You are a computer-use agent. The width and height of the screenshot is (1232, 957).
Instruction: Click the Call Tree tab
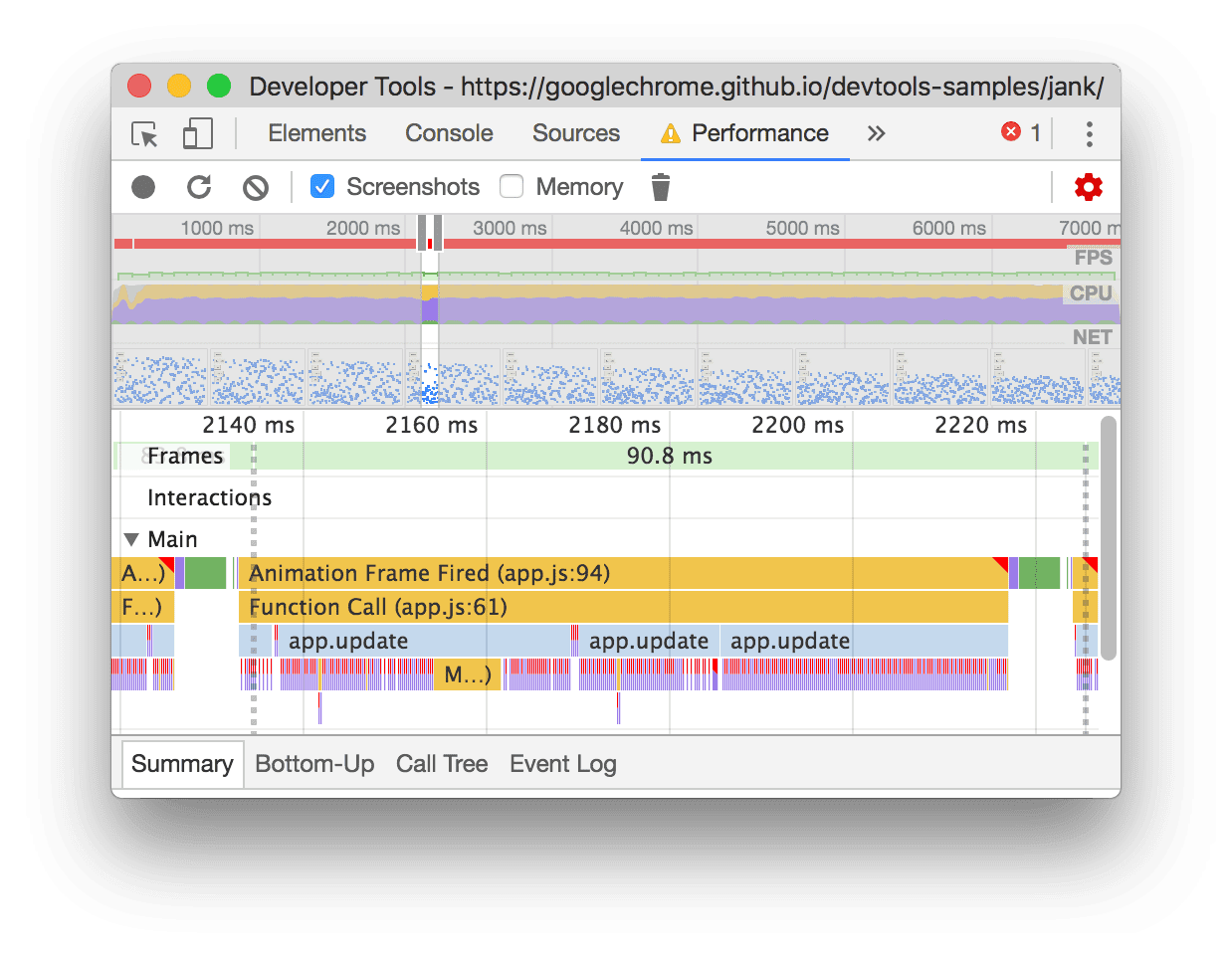click(442, 763)
